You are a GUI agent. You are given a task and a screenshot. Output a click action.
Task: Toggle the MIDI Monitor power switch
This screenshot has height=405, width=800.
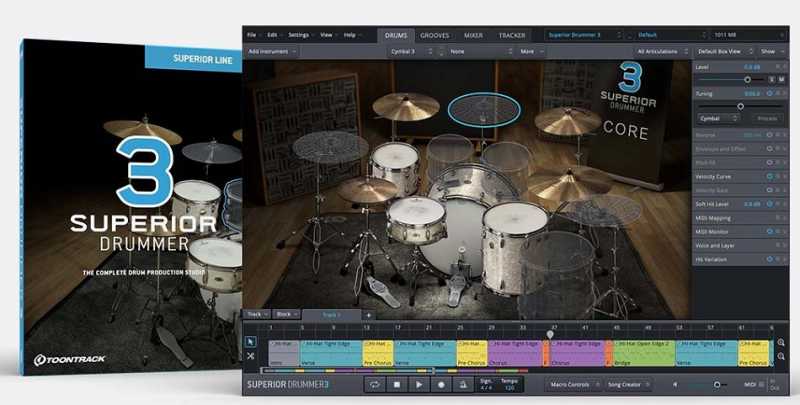click(x=769, y=232)
